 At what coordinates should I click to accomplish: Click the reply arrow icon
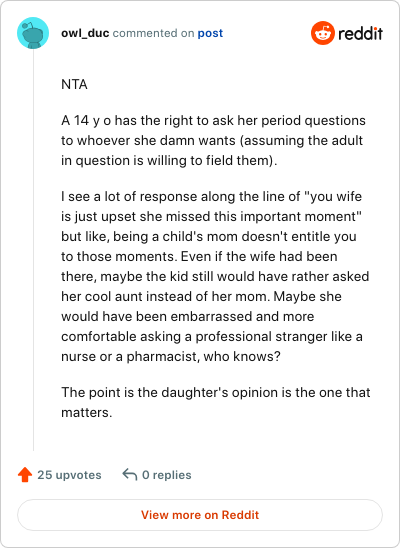click(130, 475)
